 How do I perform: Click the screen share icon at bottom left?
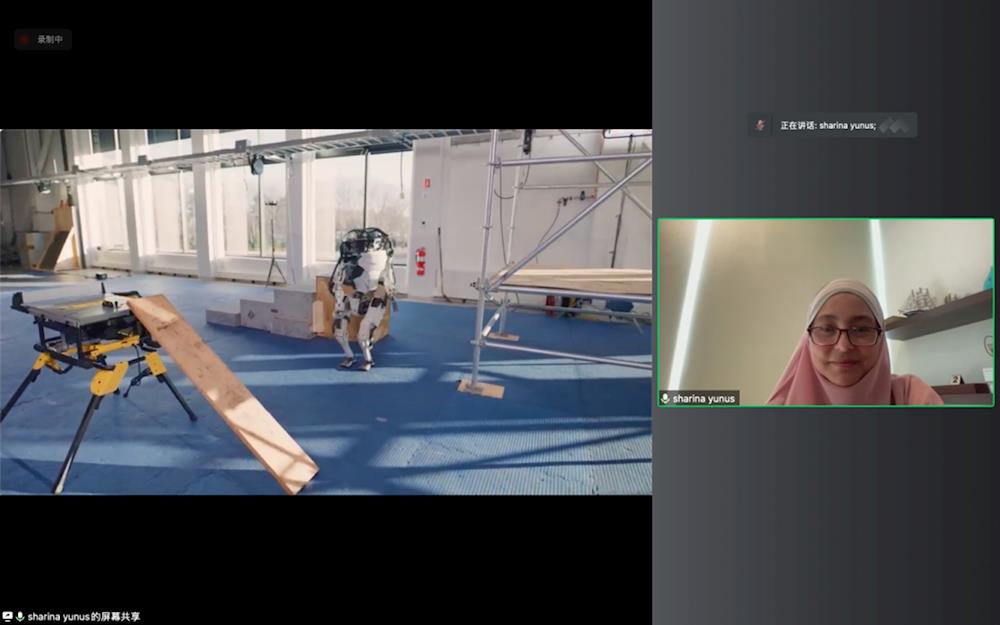pos(8,617)
